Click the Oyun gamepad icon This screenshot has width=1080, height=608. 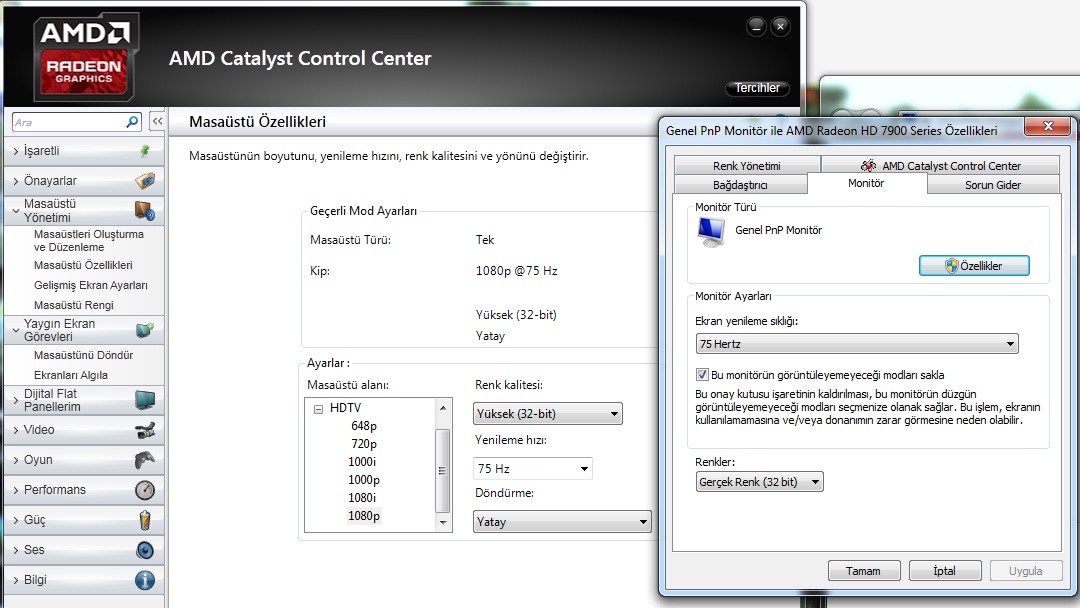tap(145, 459)
